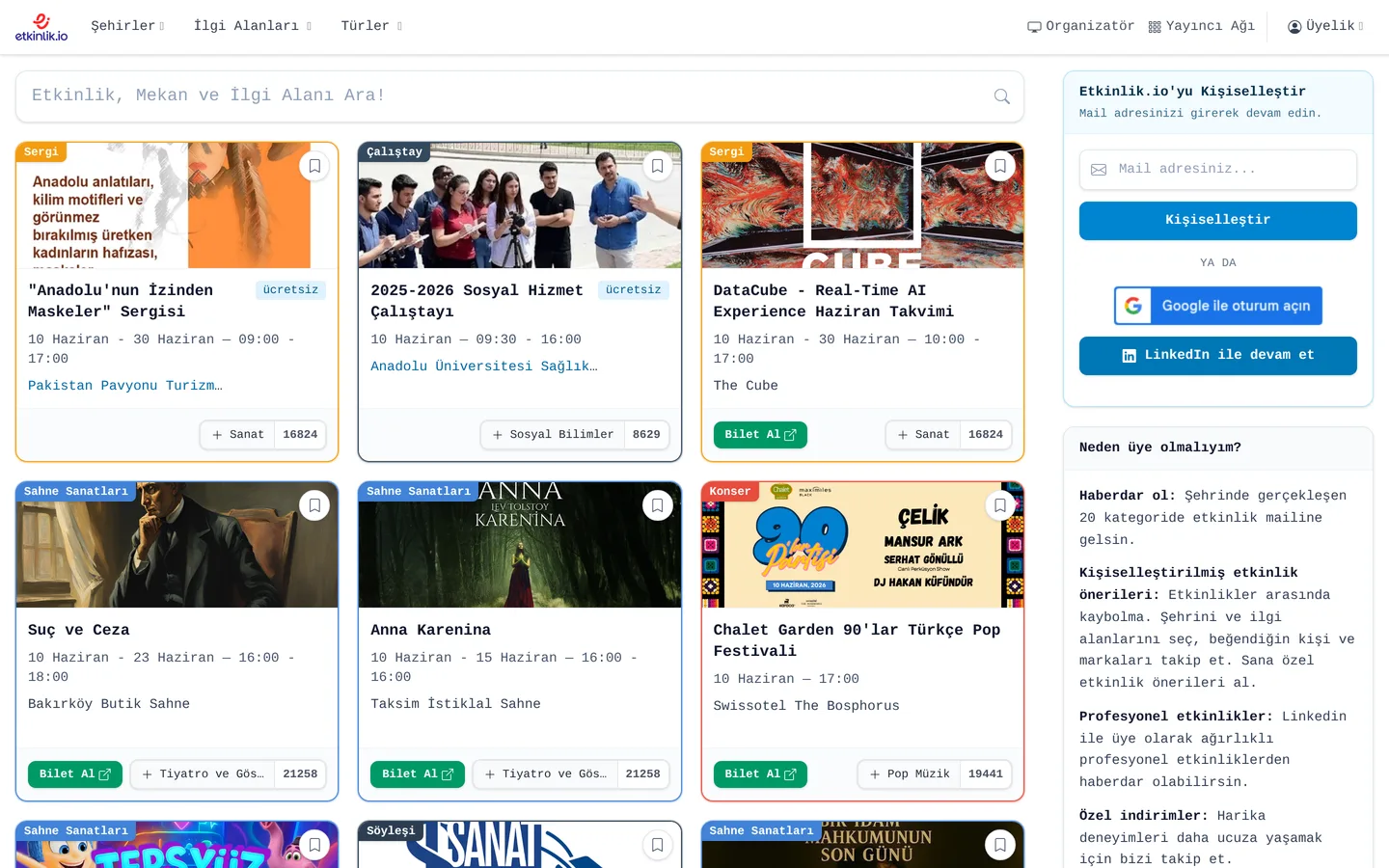Click the Swissotel The Bosphorus venue text

(x=806, y=706)
